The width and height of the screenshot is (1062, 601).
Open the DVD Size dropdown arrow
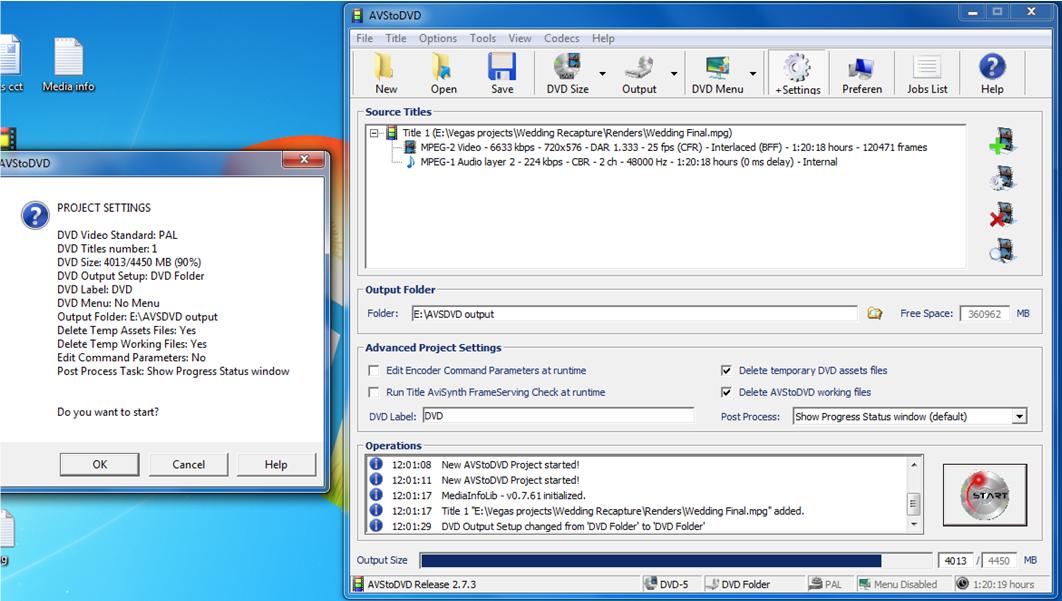coord(602,73)
